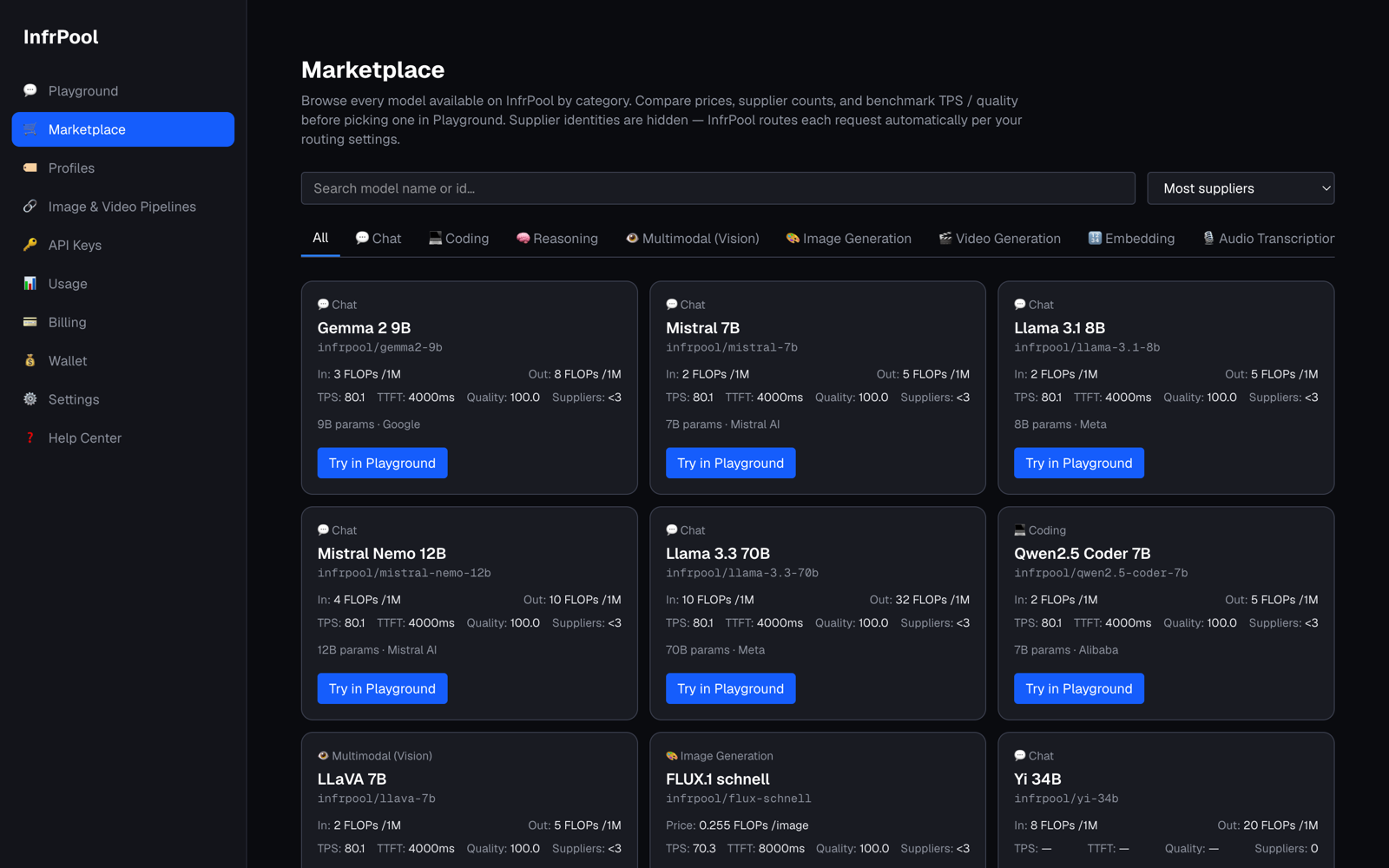Click chat bubble icon on Yi 34B card
The width and height of the screenshot is (1389, 868).
tap(1020, 755)
